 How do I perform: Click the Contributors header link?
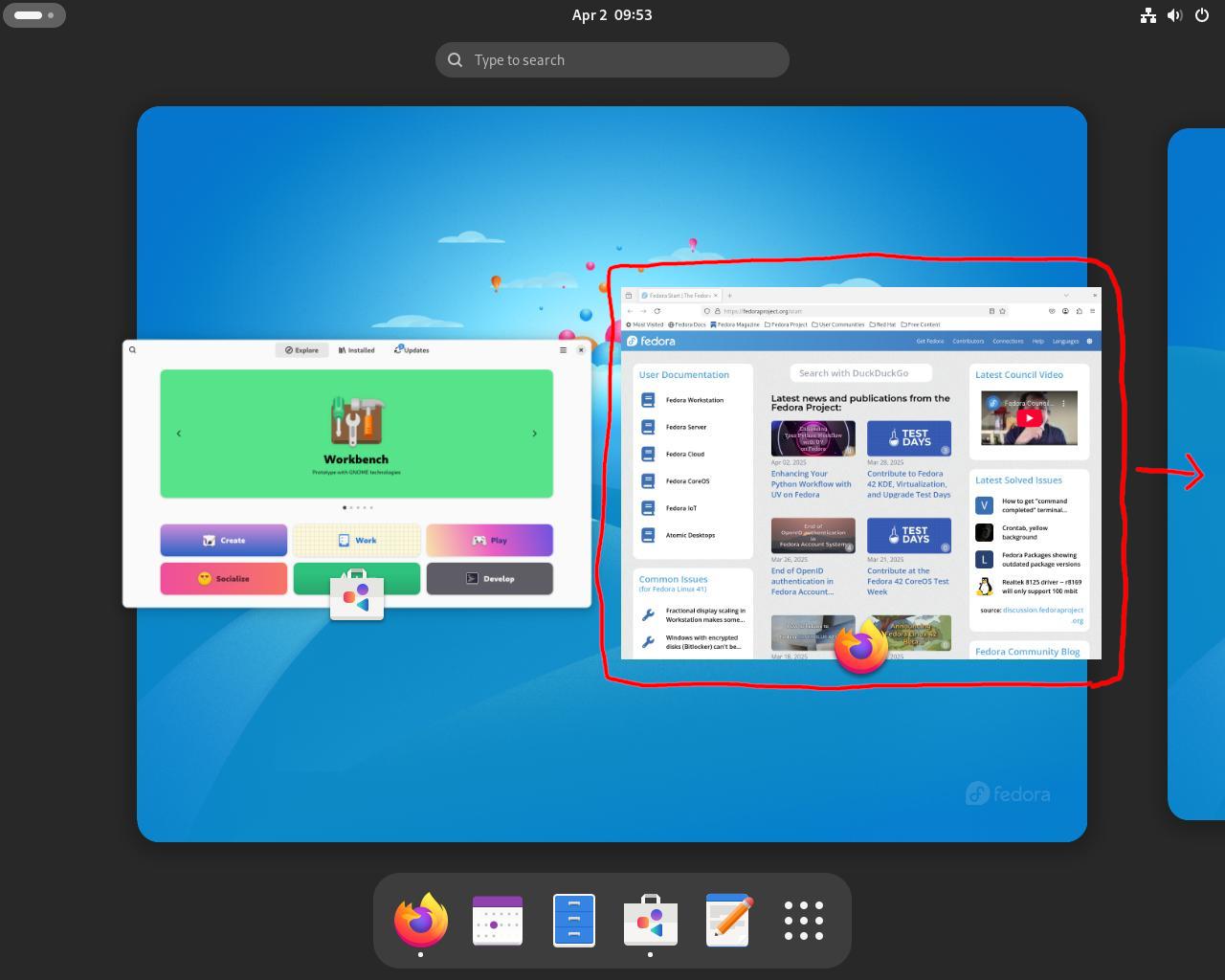pos(969,341)
